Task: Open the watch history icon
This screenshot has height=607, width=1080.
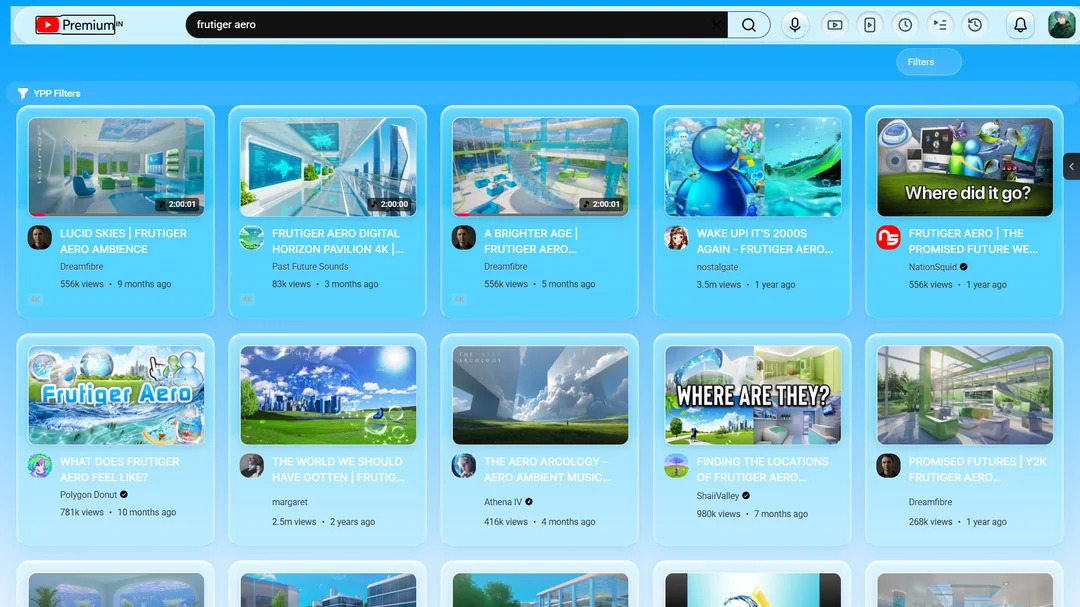Action: coord(975,25)
